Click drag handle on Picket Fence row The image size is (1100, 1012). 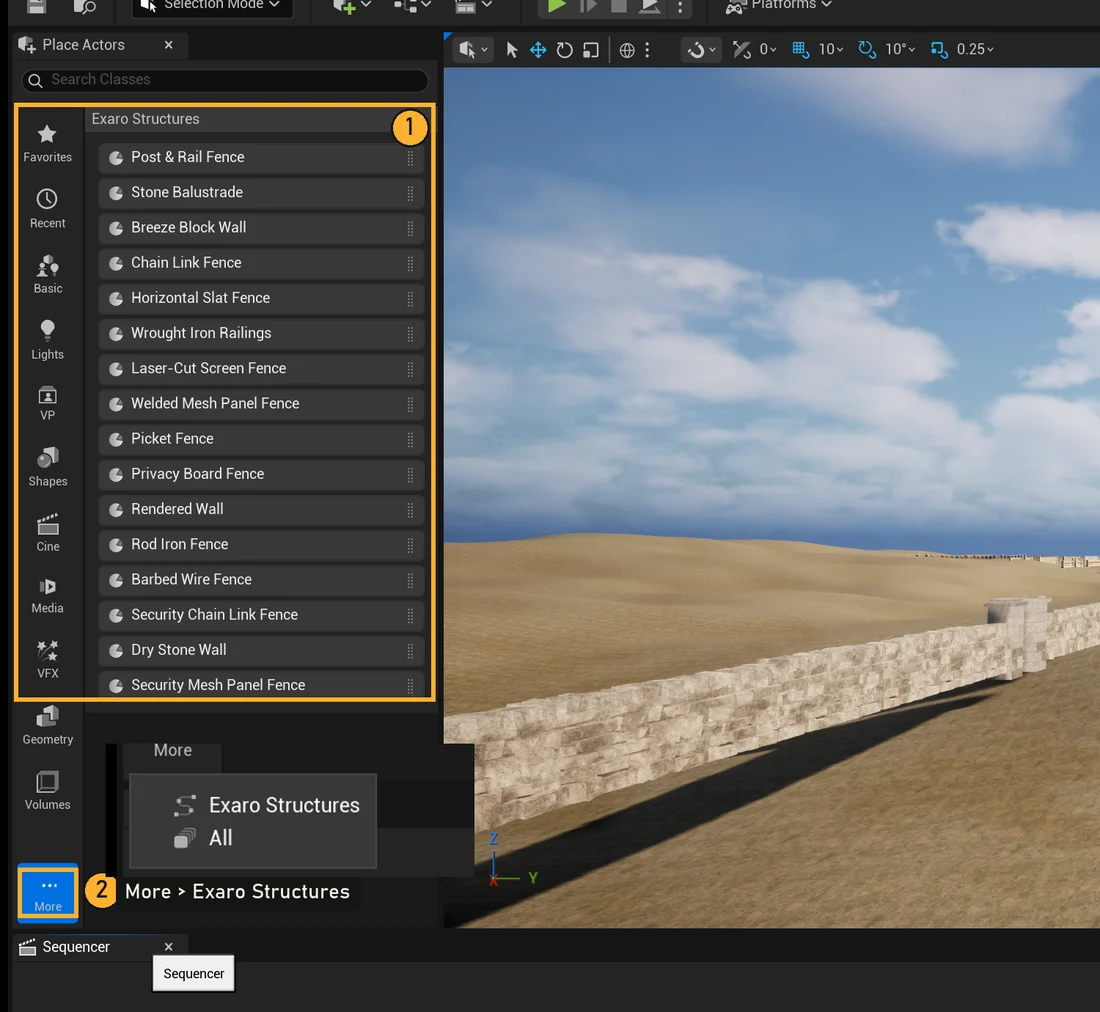(x=410, y=440)
